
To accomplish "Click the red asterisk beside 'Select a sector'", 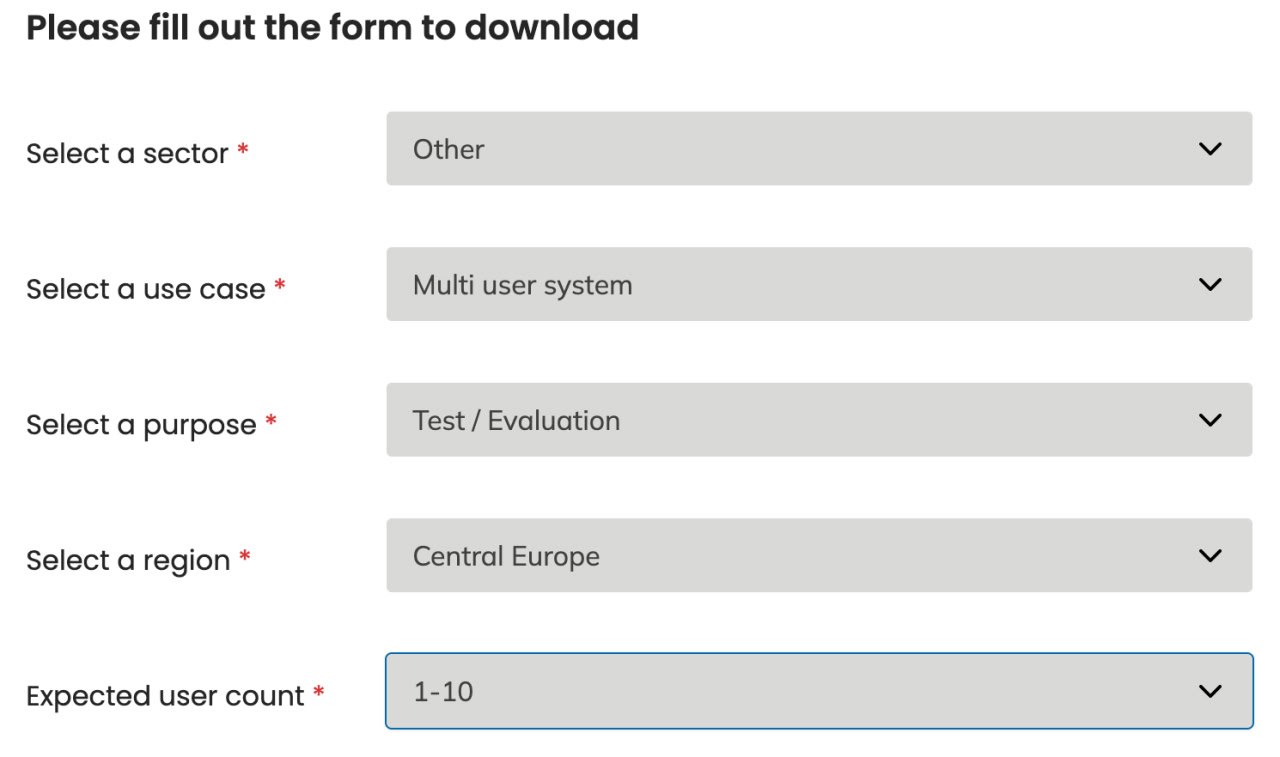I will pyautogui.click(x=243, y=152).
